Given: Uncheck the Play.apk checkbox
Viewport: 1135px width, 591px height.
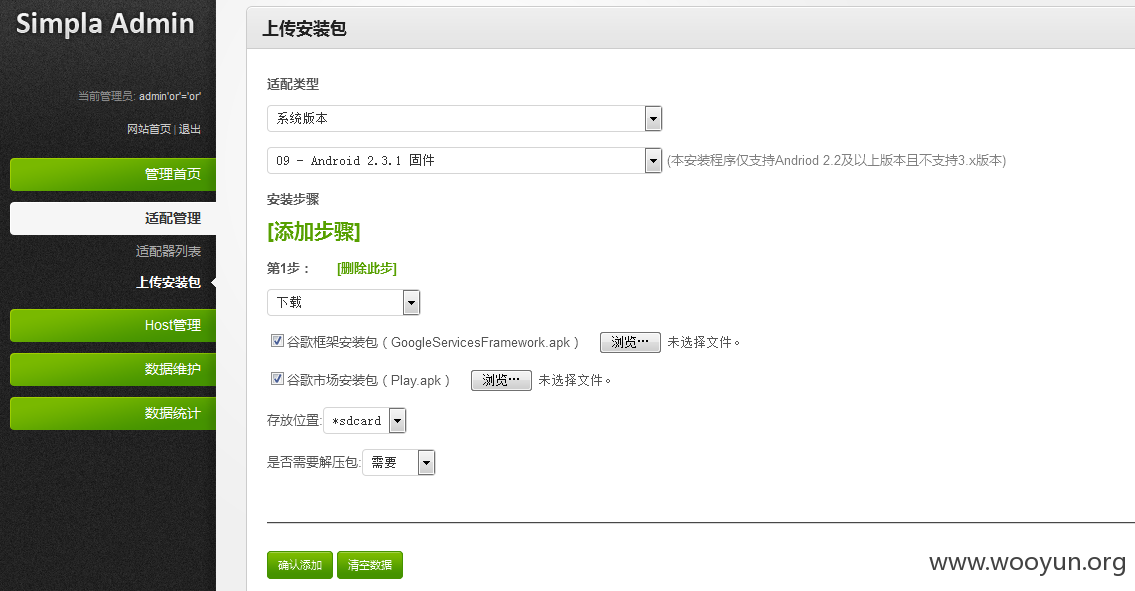Looking at the screenshot, I should point(277,378).
